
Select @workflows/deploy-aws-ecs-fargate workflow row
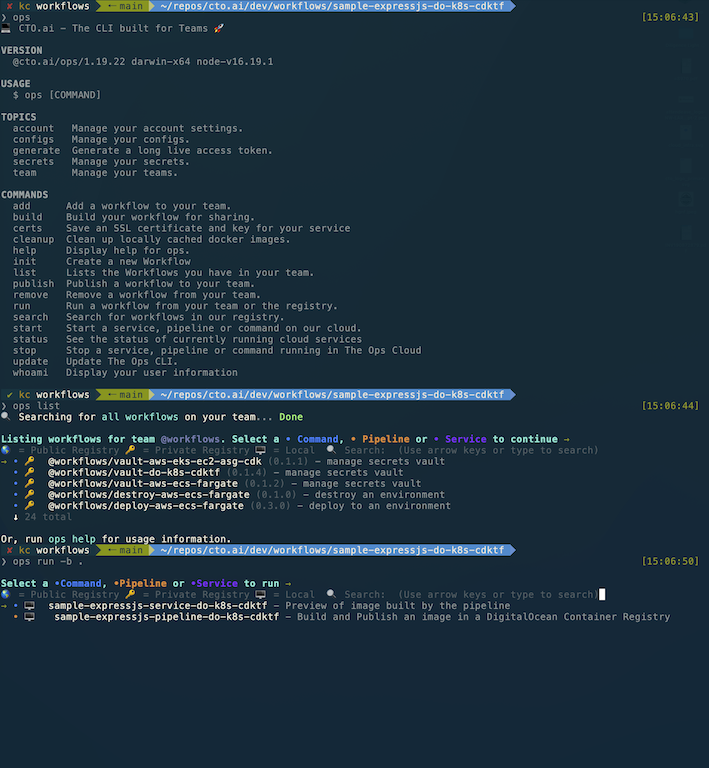(x=232, y=506)
